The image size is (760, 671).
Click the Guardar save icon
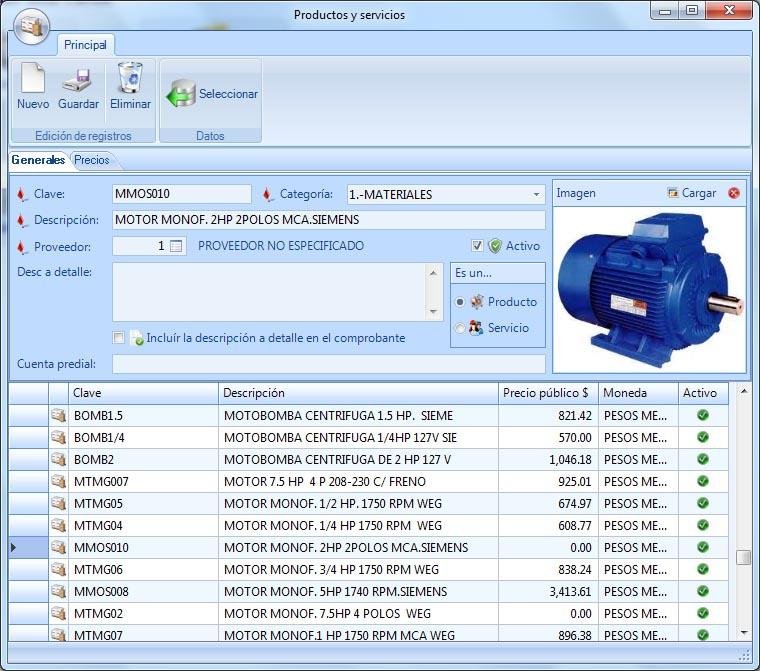pos(78,79)
